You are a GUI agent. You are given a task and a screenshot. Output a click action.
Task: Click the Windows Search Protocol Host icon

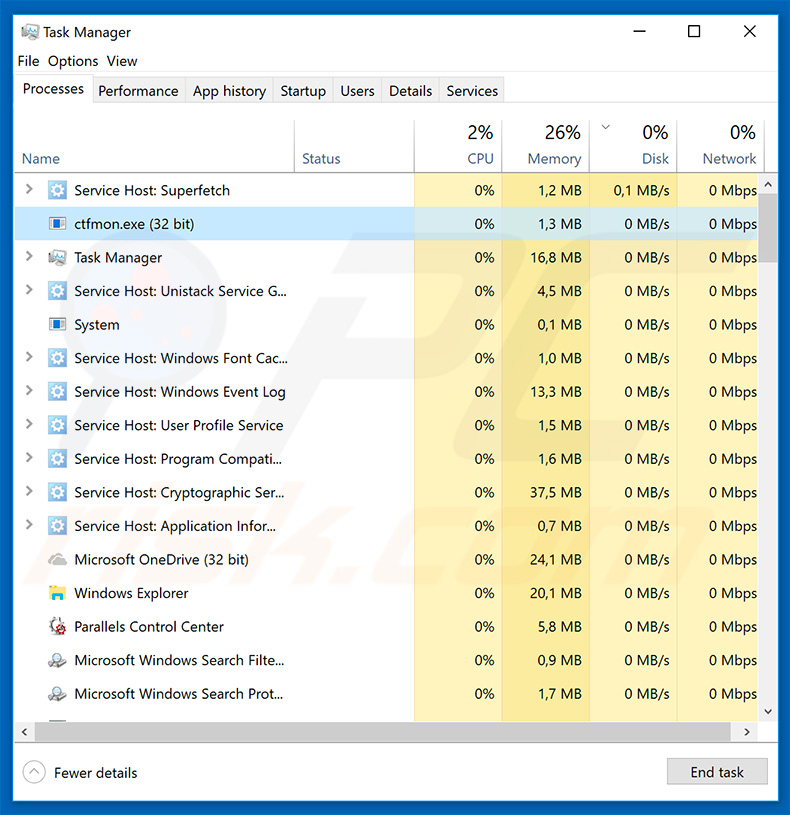57,694
